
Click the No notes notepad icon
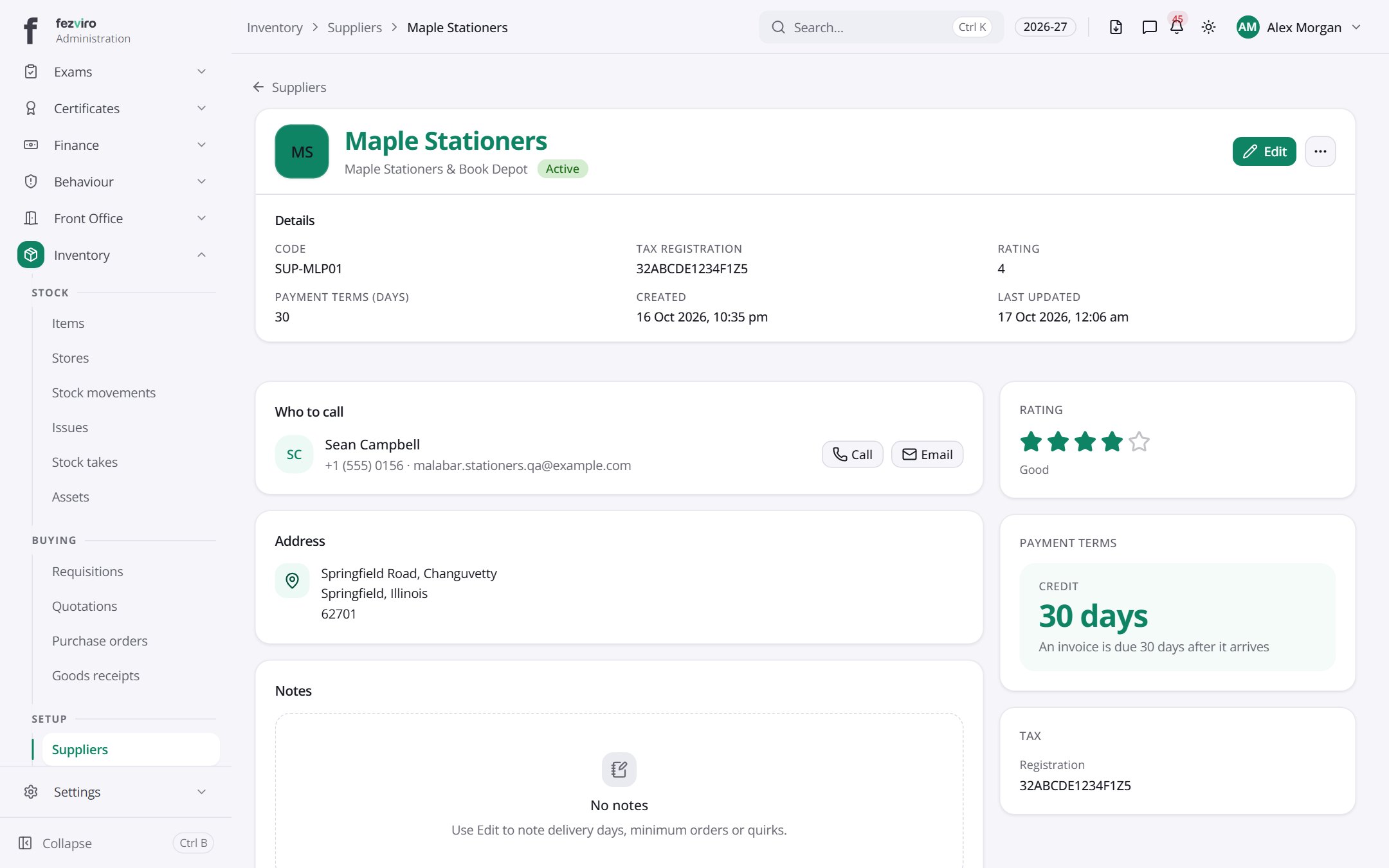coord(619,770)
